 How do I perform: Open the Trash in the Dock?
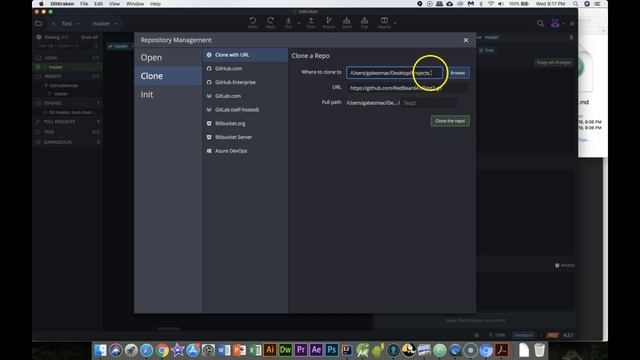point(540,350)
